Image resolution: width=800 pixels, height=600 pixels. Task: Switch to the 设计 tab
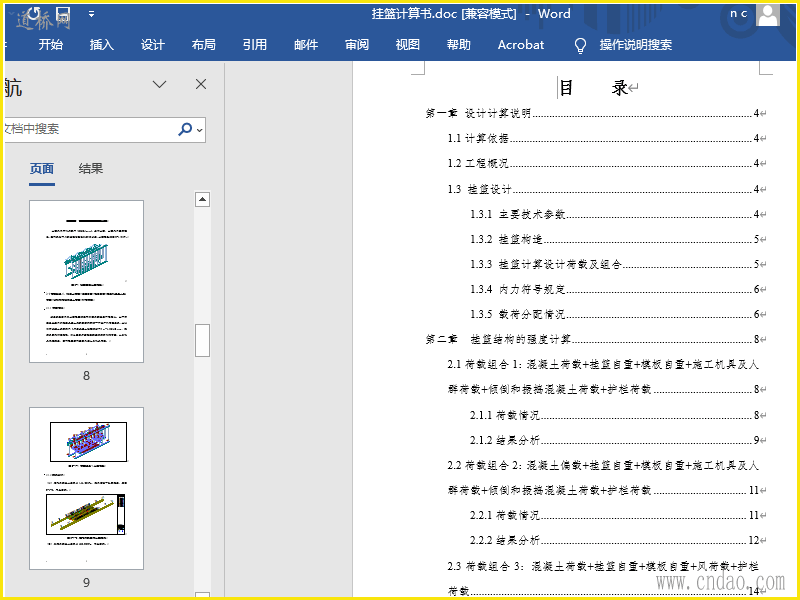[153, 45]
